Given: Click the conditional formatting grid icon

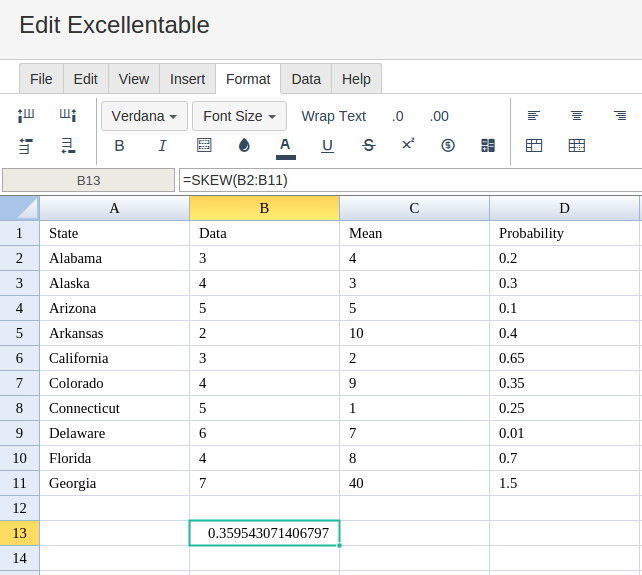Looking at the screenshot, I should tap(488, 145).
